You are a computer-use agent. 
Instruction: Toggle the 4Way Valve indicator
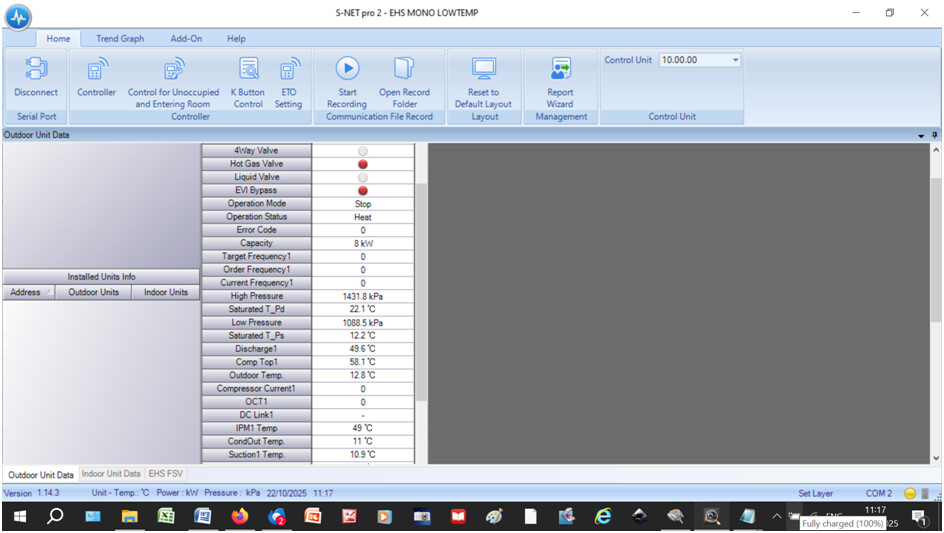[x=362, y=151]
